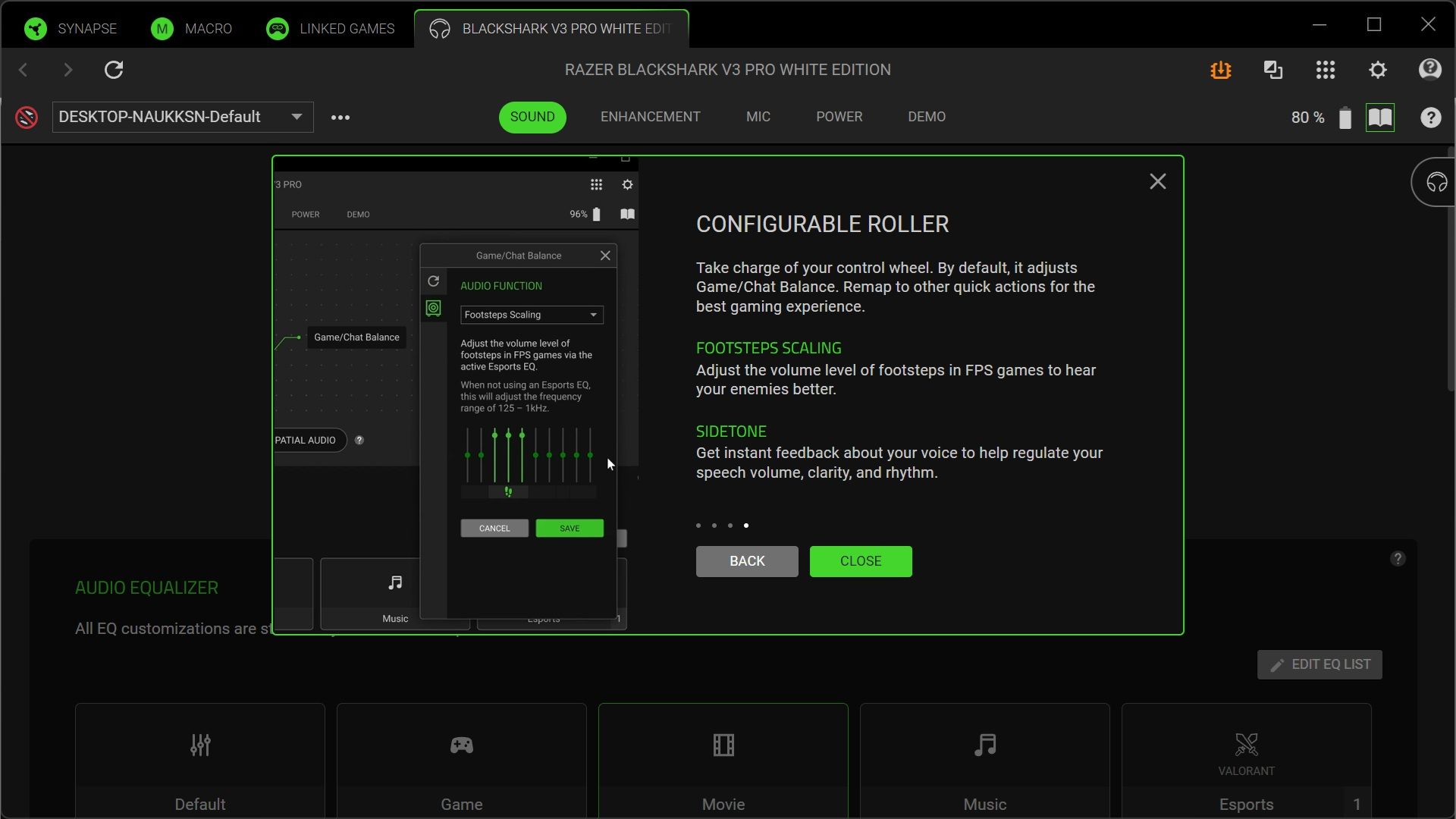Open the user guide book icon

[x=1380, y=118]
